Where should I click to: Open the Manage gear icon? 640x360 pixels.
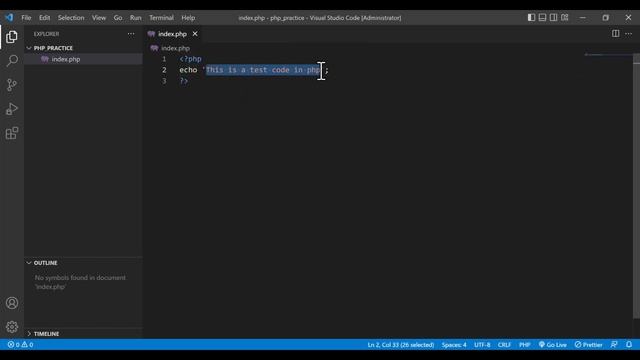12,327
